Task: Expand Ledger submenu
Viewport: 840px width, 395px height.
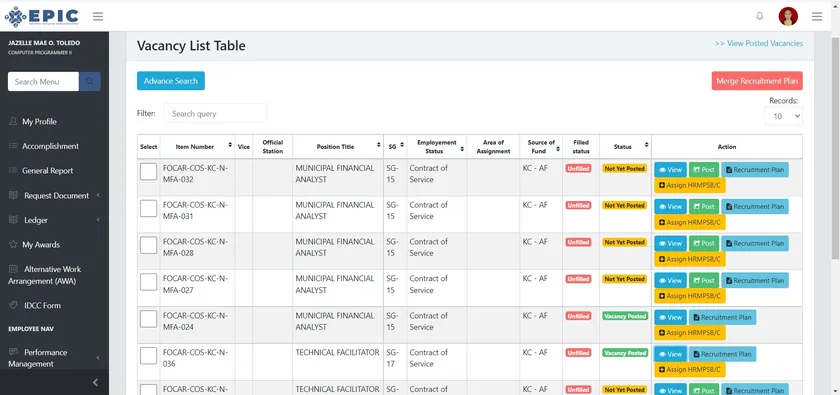Action: click(x=54, y=220)
